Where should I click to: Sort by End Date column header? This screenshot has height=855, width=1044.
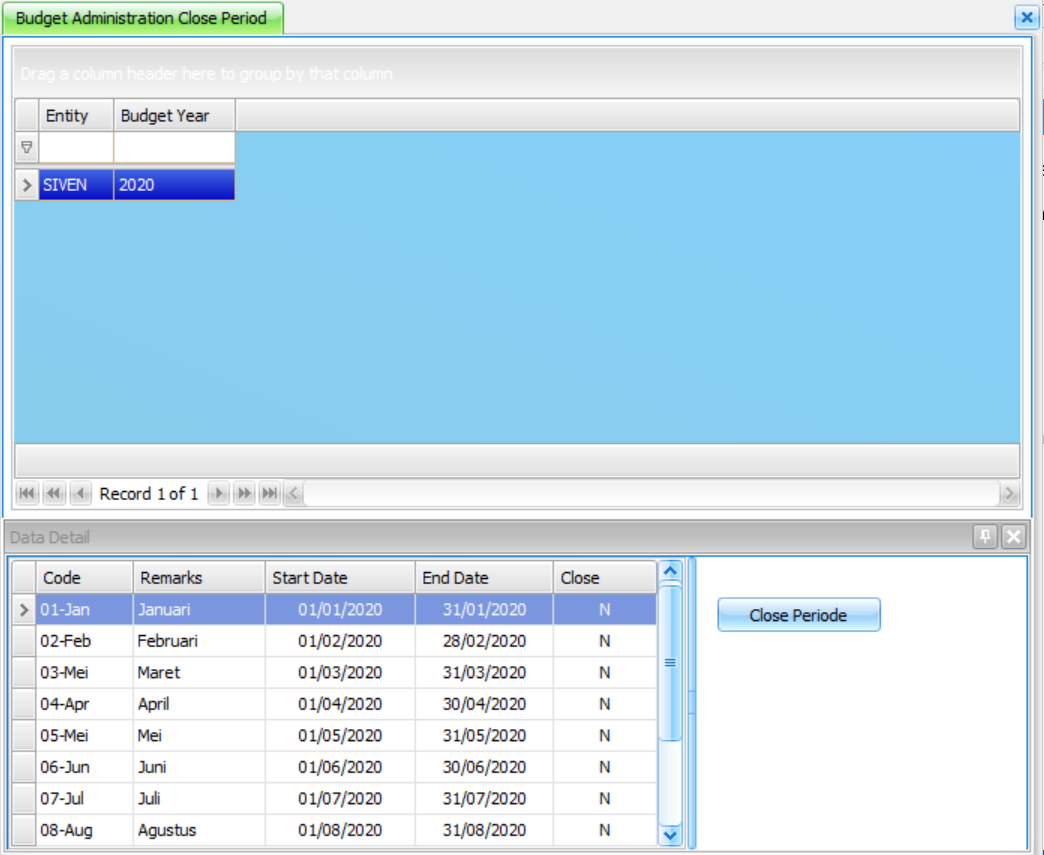click(484, 577)
